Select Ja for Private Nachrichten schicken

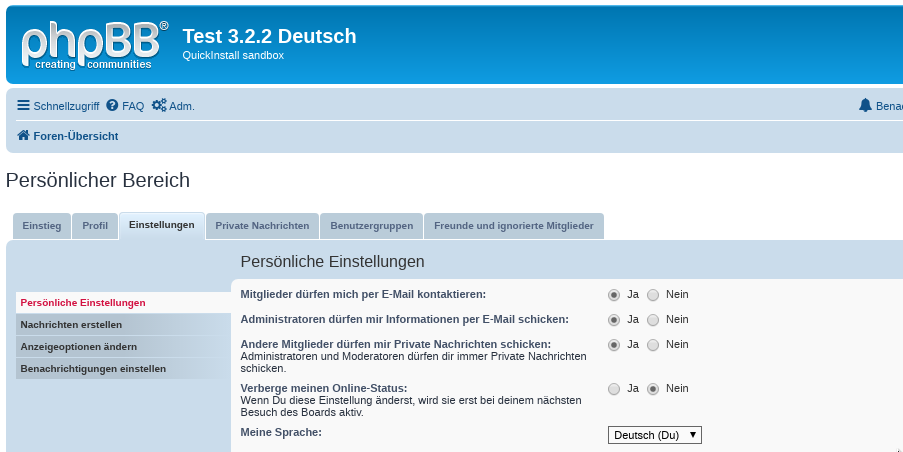coord(614,345)
